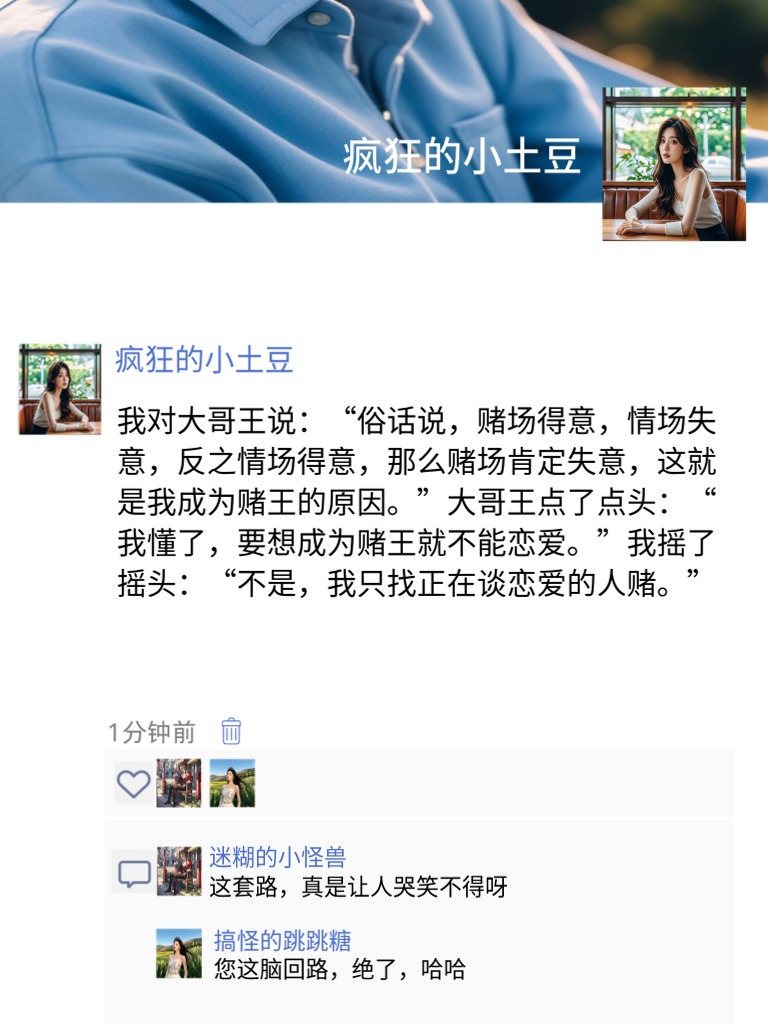Screen dimensions: 768x1024
Task: Open the street-scene liker avatar in like row
Action: tap(179, 783)
